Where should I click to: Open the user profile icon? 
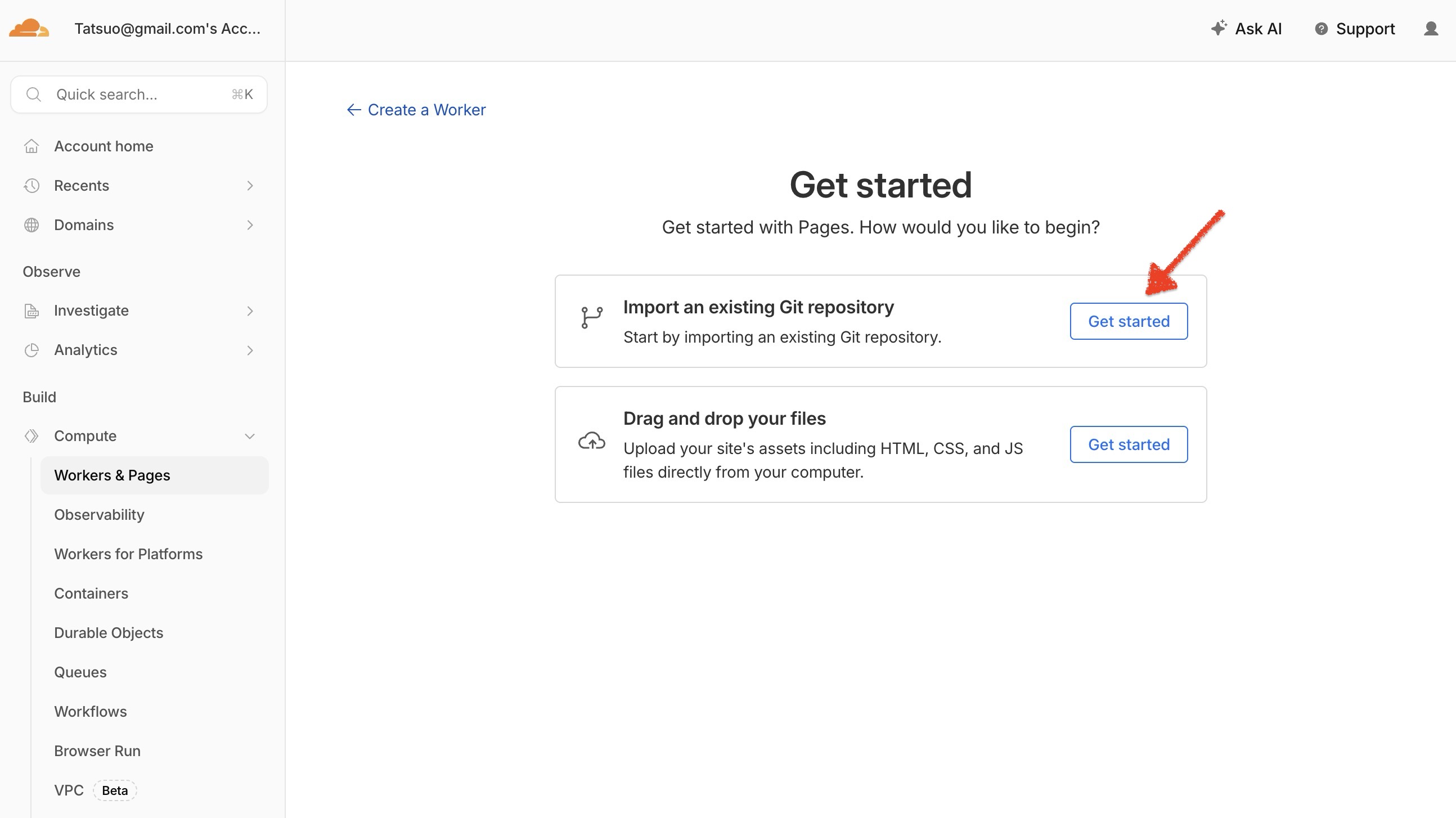[1431, 28]
